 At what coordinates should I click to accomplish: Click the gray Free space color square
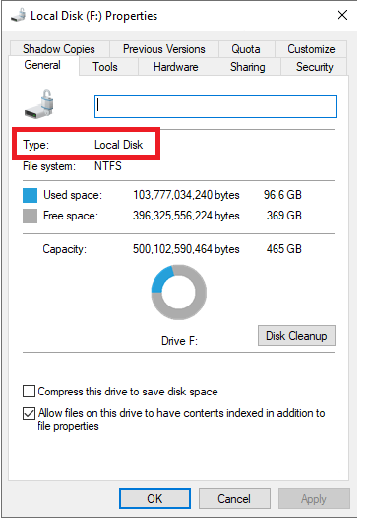[30, 216]
